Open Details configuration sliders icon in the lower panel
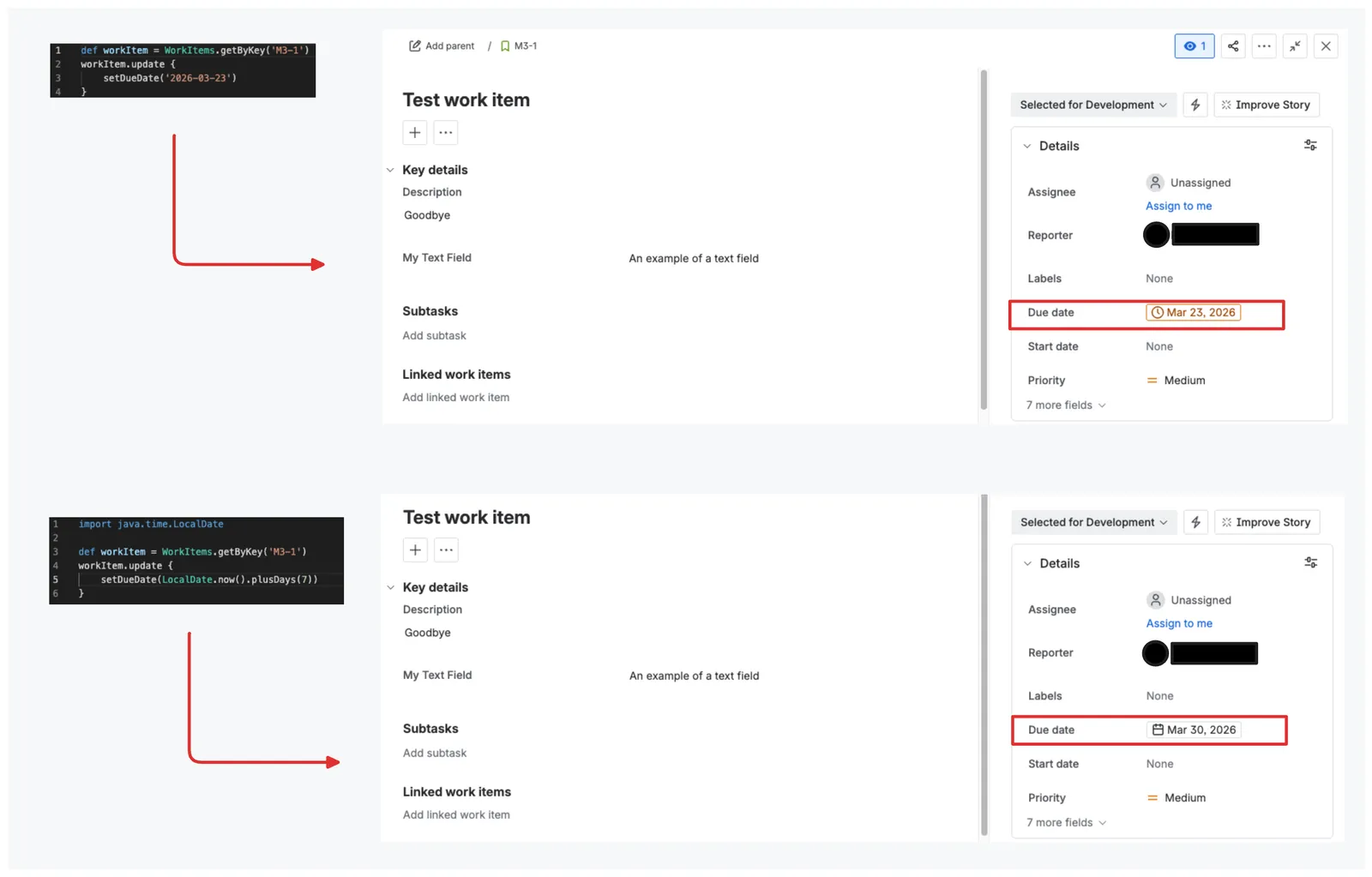 (x=1310, y=563)
